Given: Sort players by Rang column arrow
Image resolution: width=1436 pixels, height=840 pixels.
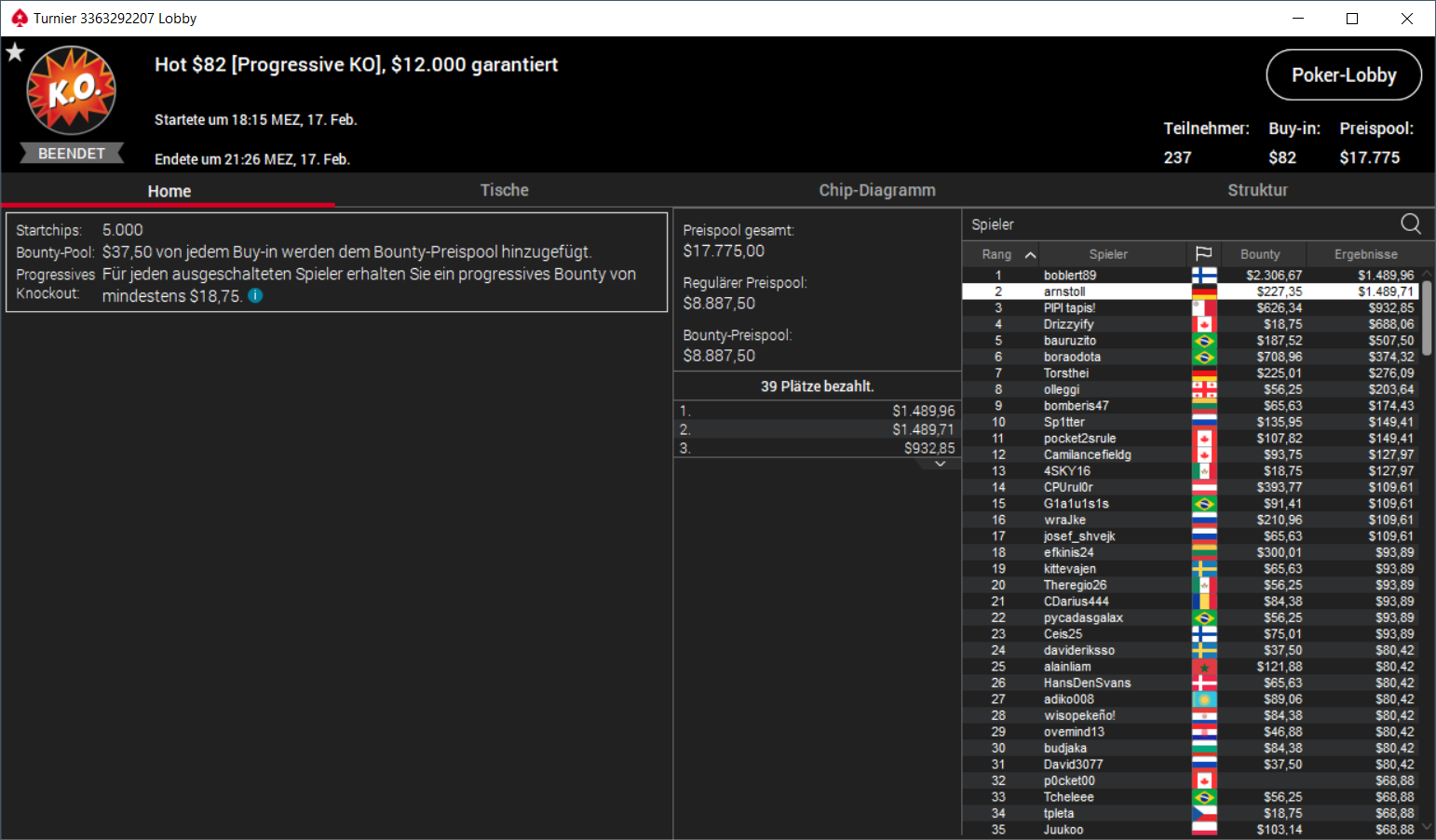Looking at the screenshot, I should [x=1030, y=254].
